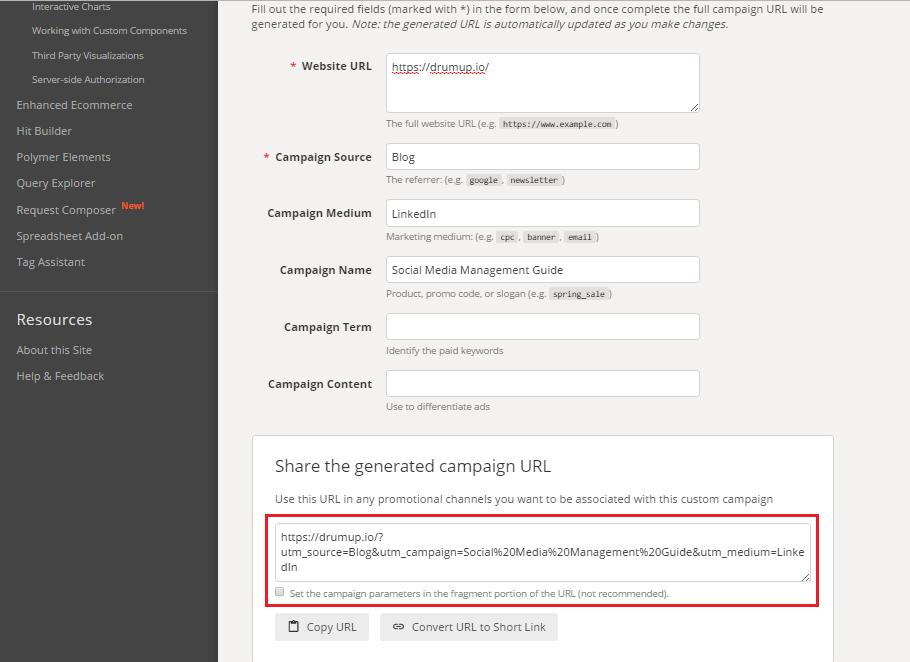Click the generated campaign URL text box
Image resolution: width=910 pixels, height=662 pixels.
pyautogui.click(x=543, y=552)
